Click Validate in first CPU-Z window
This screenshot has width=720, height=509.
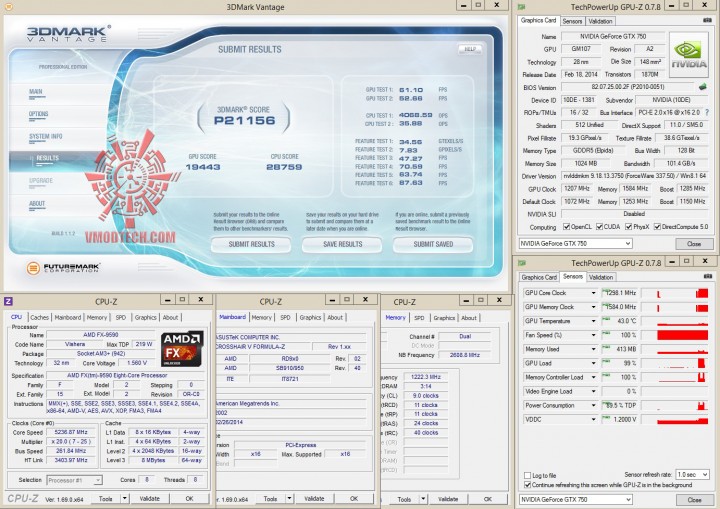(150, 498)
